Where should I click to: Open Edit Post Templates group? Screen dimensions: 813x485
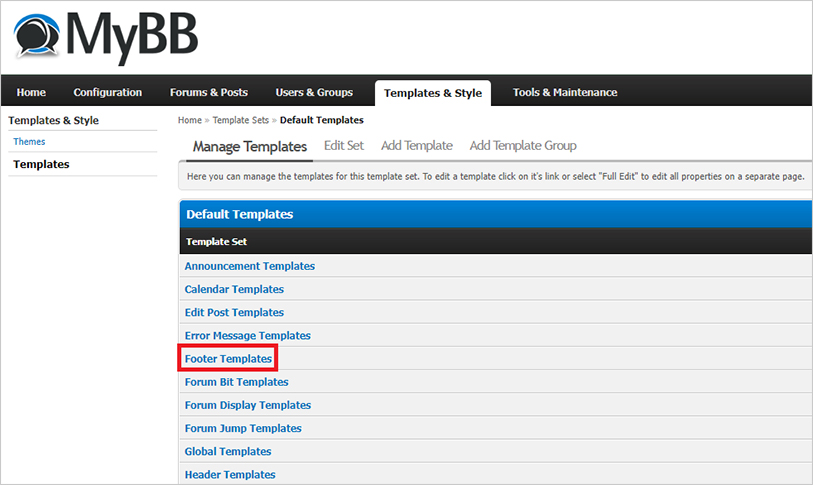point(234,313)
